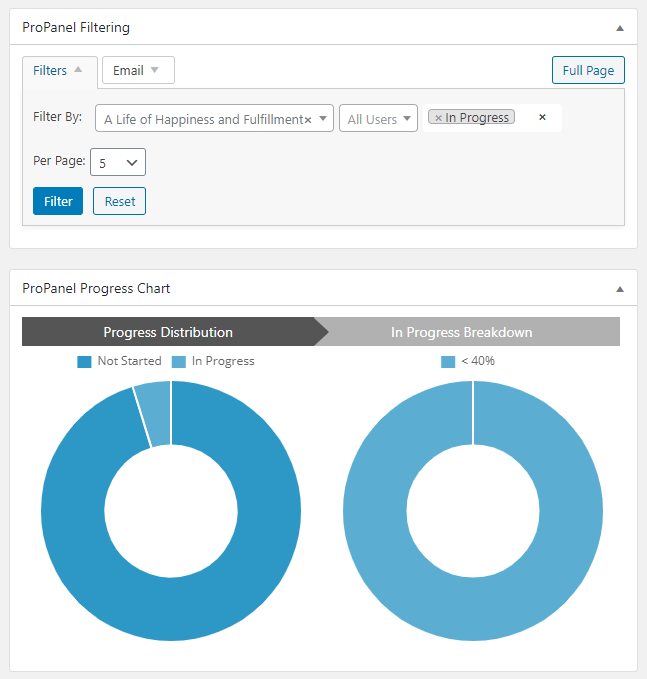Image resolution: width=647 pixels, height=679 pixels.
Task: Open the Per Page dropdown
Action: click(x=118, y=162)
